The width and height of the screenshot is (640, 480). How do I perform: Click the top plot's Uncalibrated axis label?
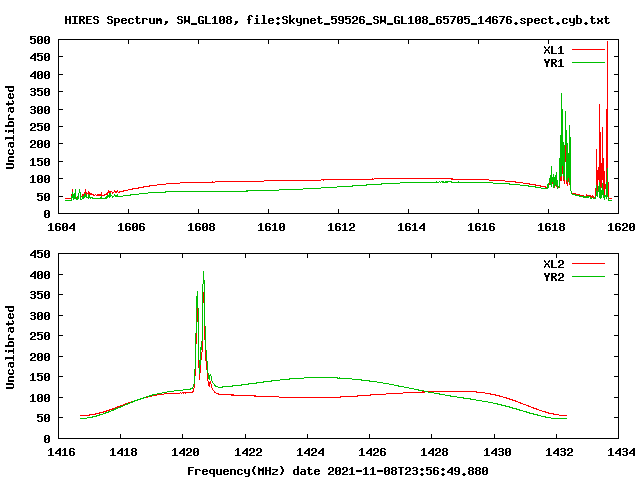coord(11,127)
